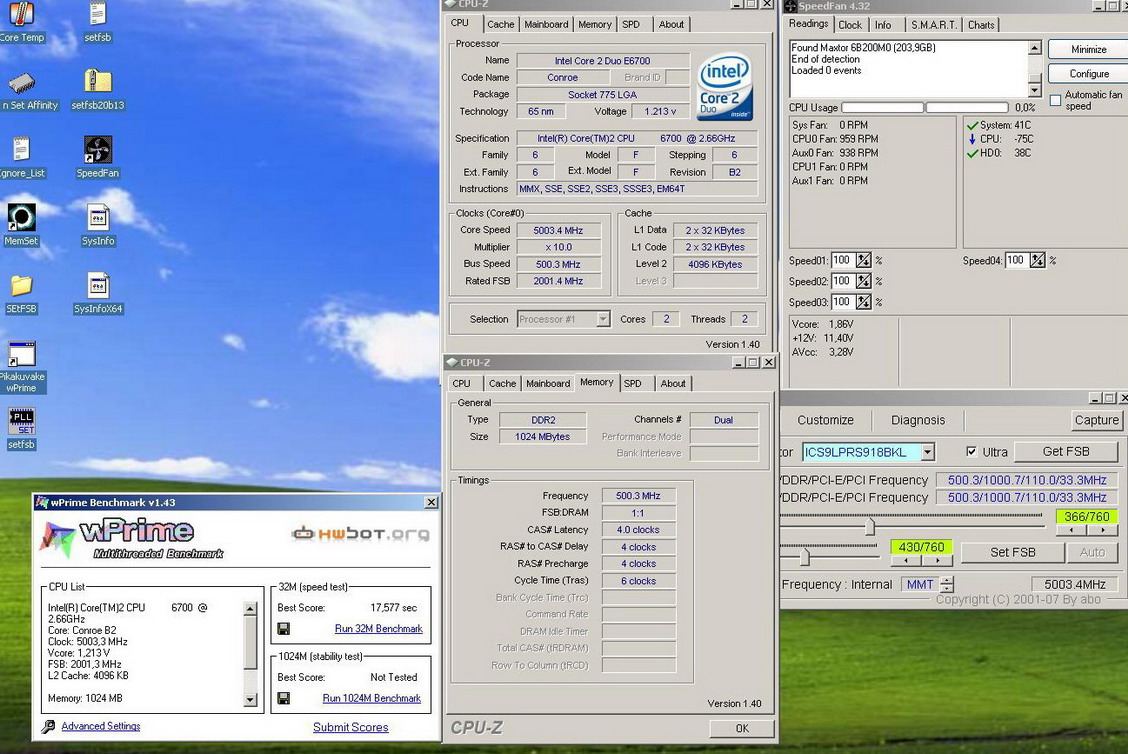Viewport: 1128px width, 754px height.
Task: Open the ICS9LPRS918BKL clock generator dropdown
Action: pos(928,453)
